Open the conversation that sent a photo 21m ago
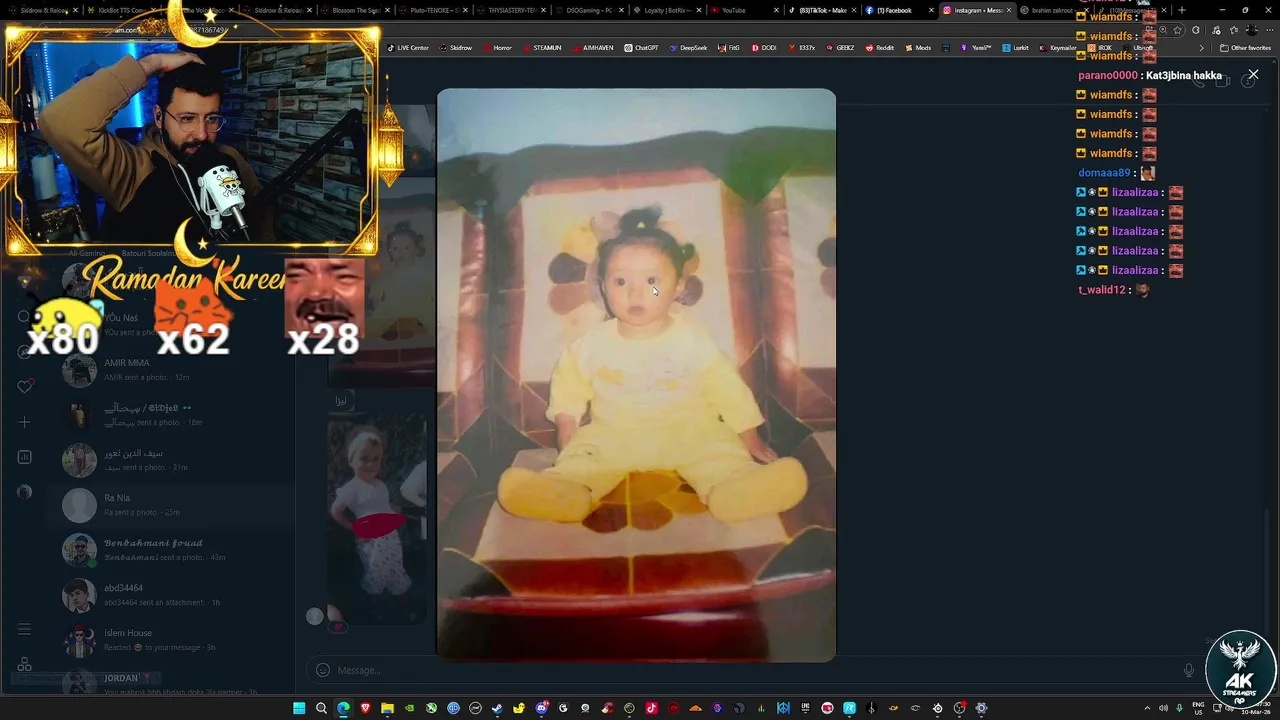 coord(170,460)
